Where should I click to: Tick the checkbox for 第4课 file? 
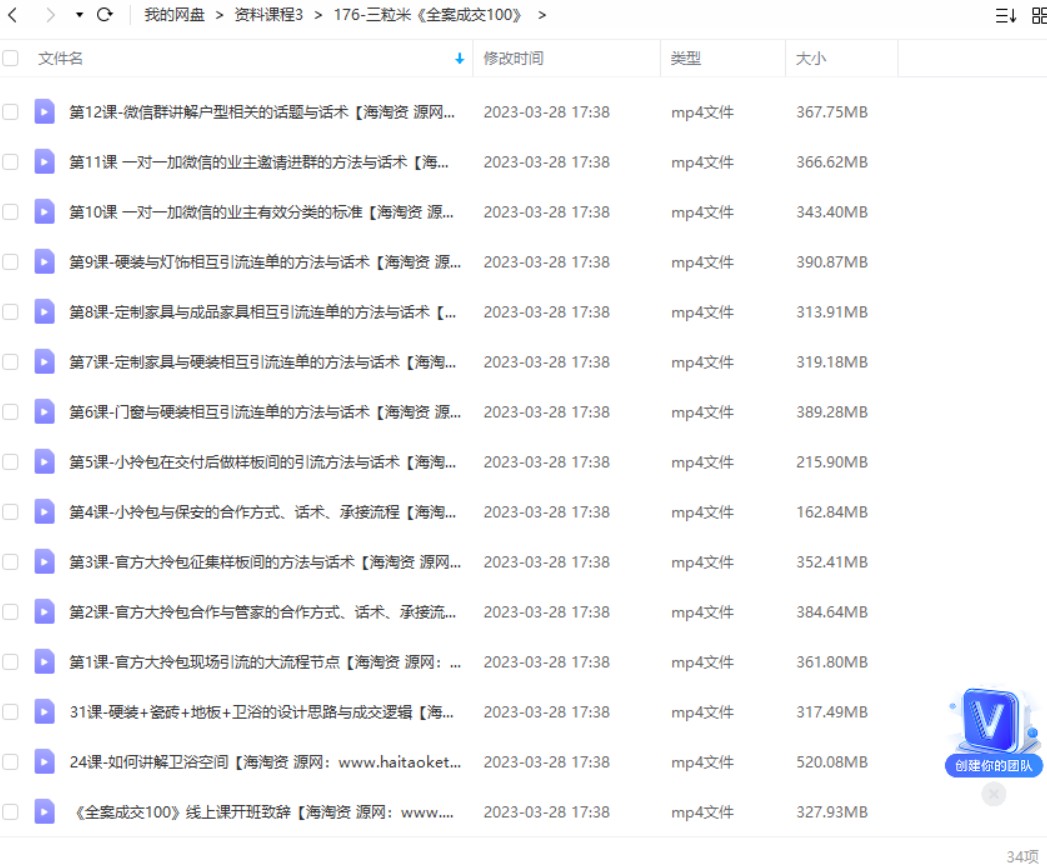click(x=10, y=512)
